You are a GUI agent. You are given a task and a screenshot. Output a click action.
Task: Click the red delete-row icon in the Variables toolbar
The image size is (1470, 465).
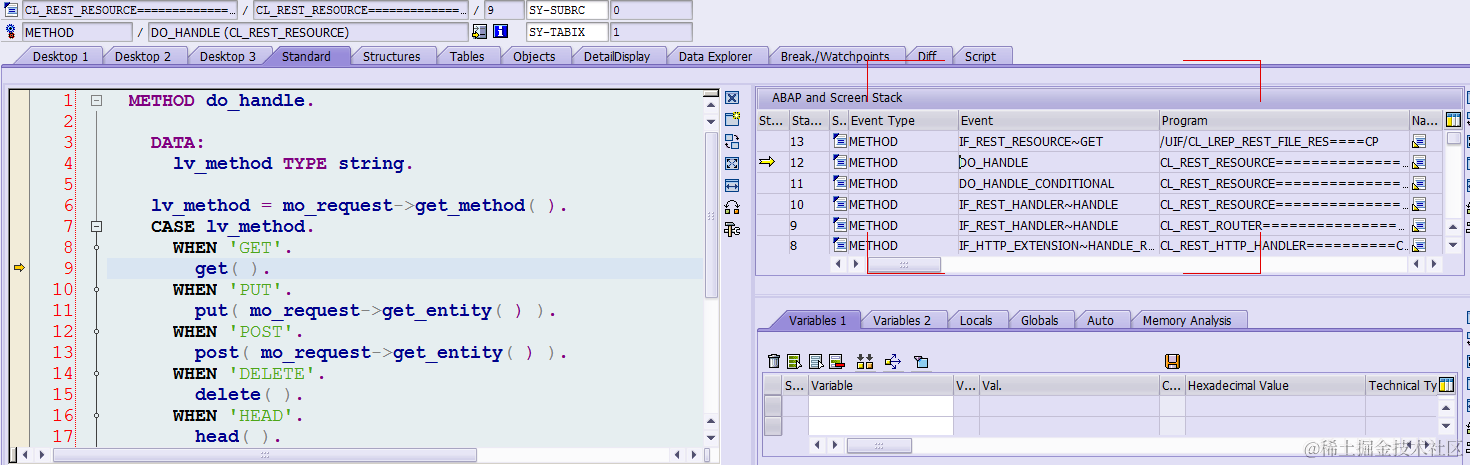(x=837, y=361)
